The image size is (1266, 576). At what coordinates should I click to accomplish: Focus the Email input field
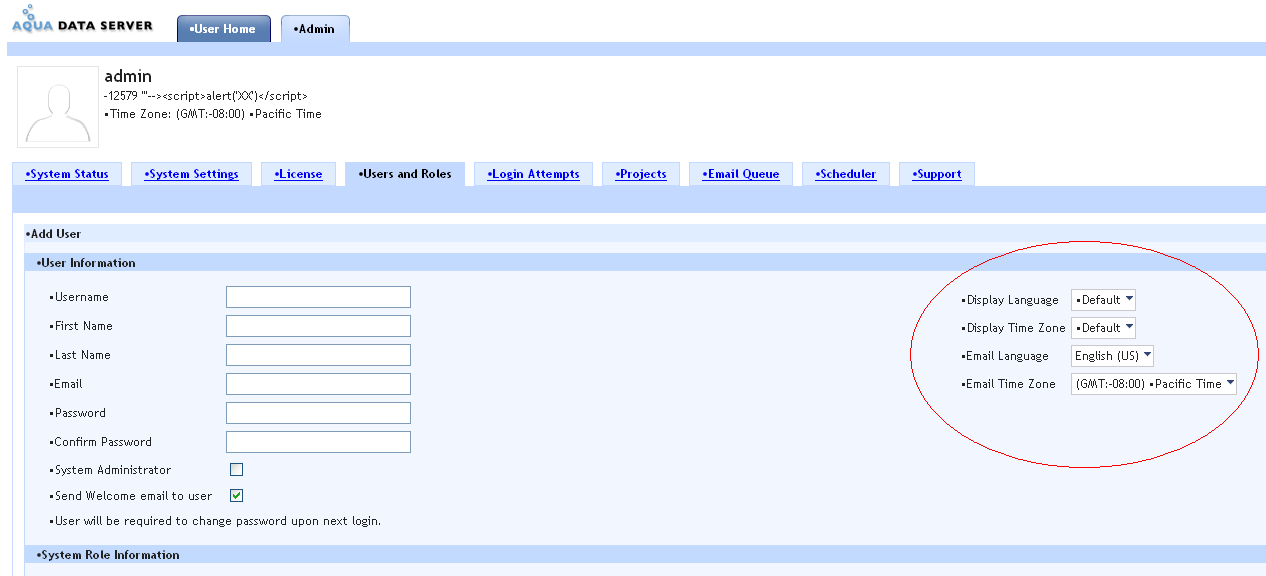[x=318, y=384]
